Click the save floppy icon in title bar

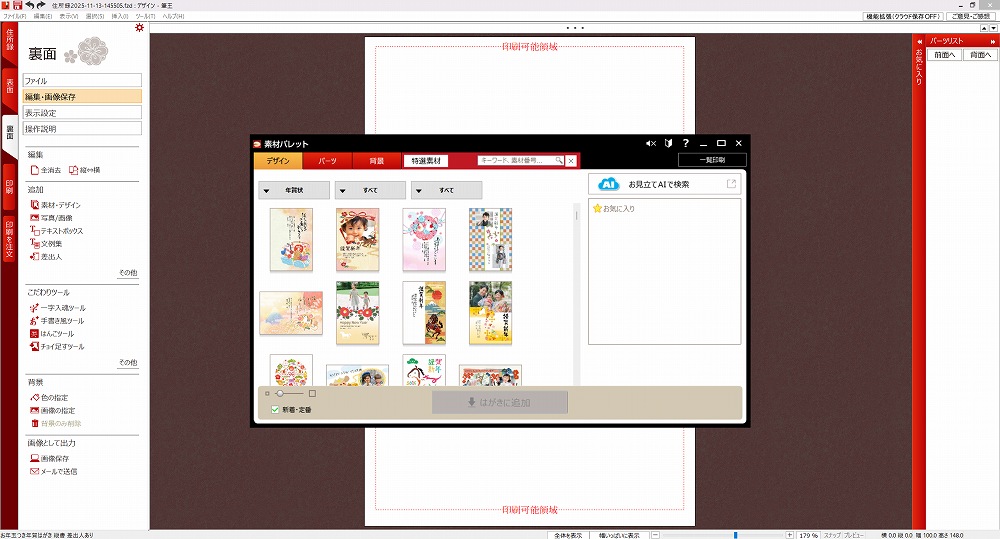click(17, 5)
